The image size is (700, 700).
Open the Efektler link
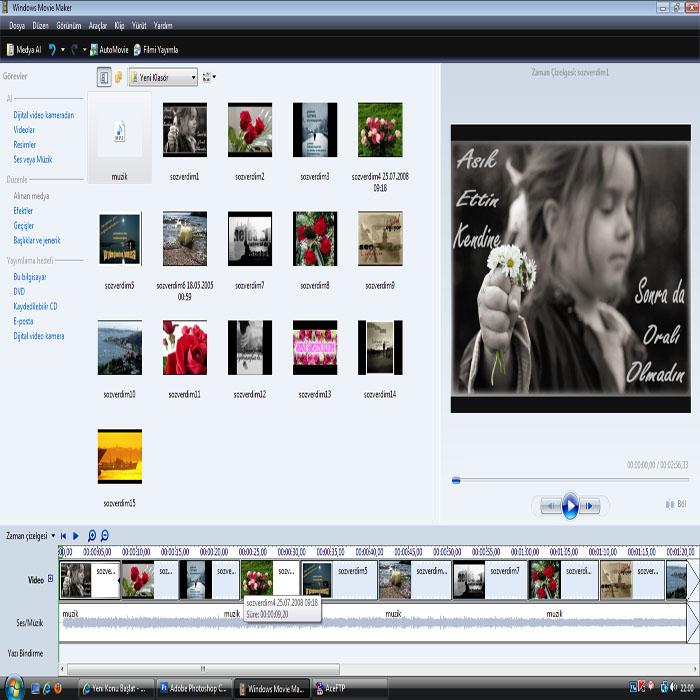[23, 211]
